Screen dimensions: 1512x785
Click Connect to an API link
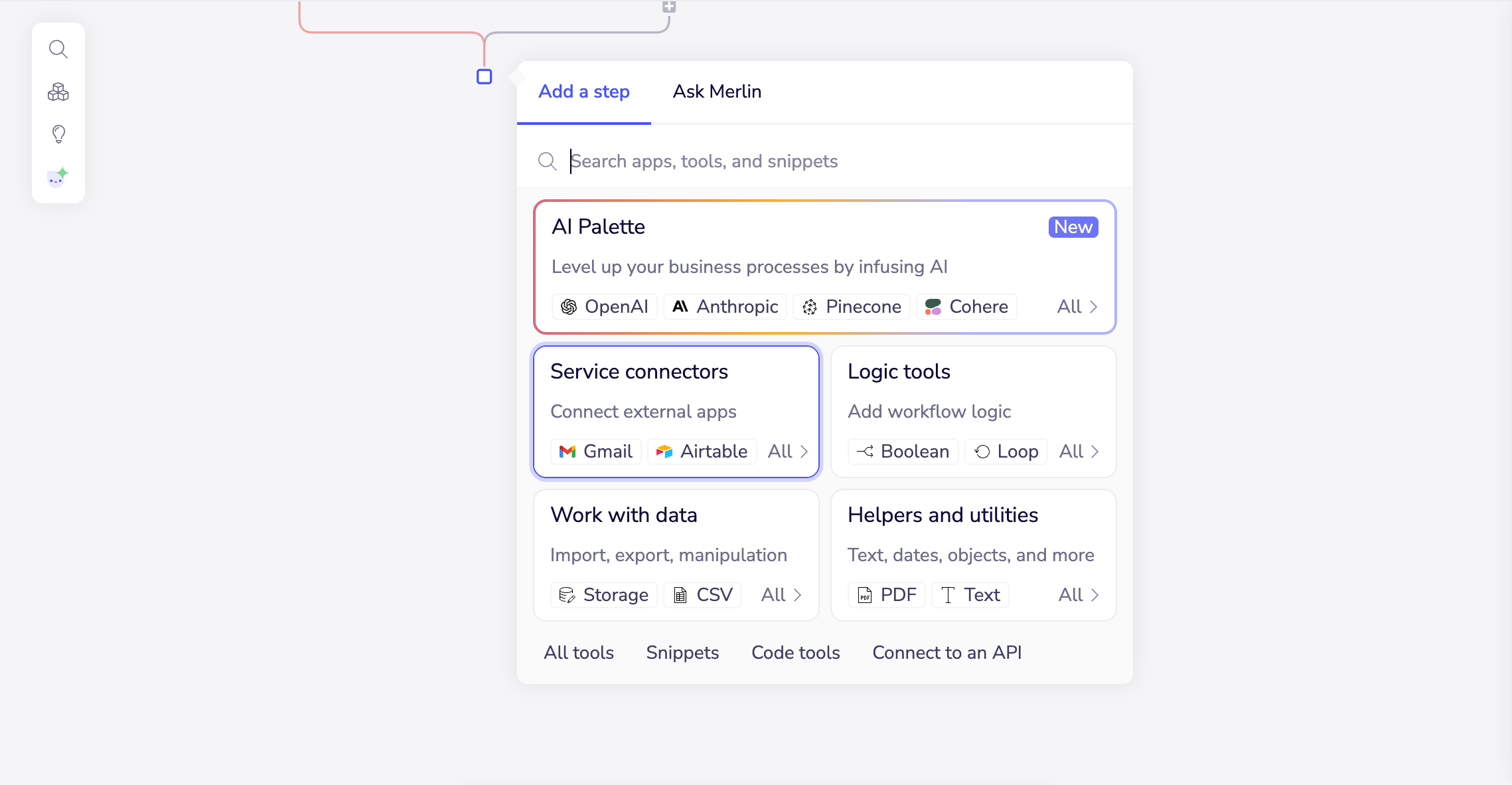coord(946,653)
